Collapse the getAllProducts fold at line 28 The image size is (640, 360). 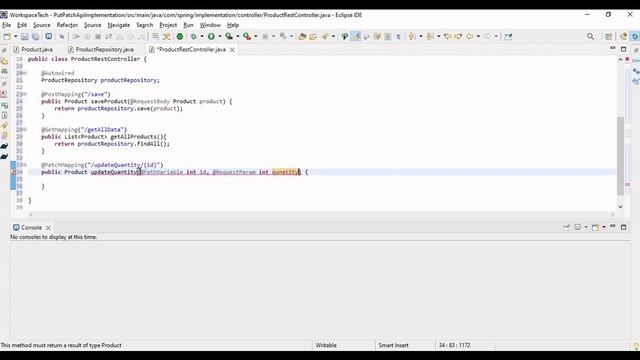[25, 130]
